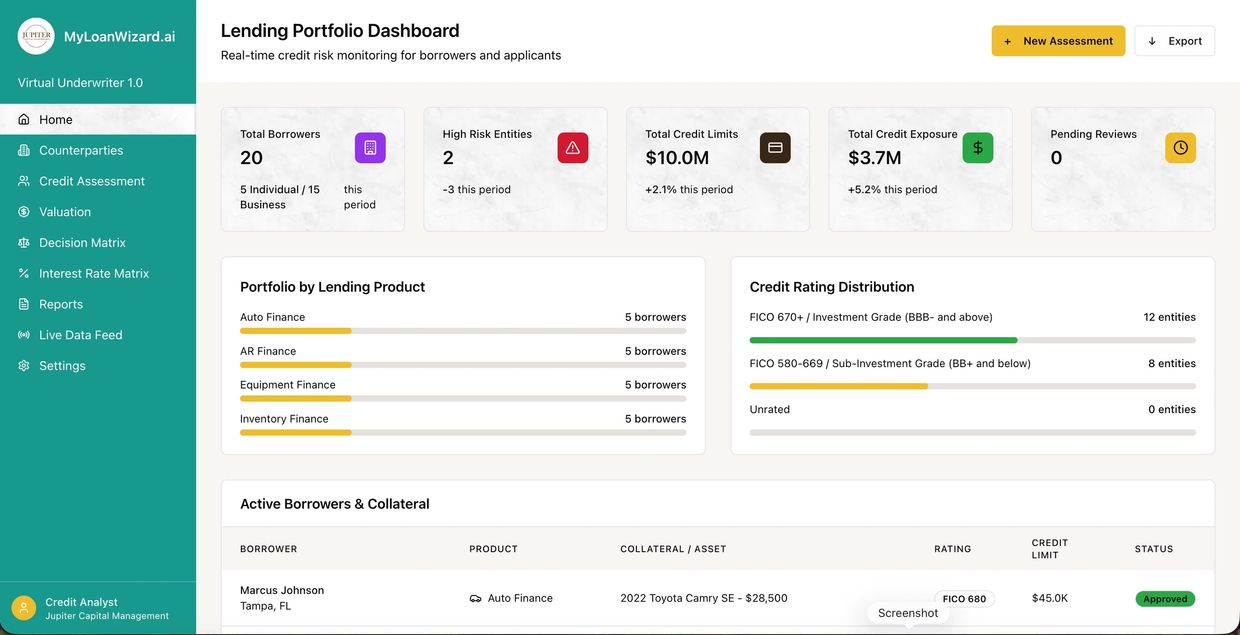The image size is (1240, 635).
Task: Click the Interest Rate Matrix percent icon
Action: 23,272
